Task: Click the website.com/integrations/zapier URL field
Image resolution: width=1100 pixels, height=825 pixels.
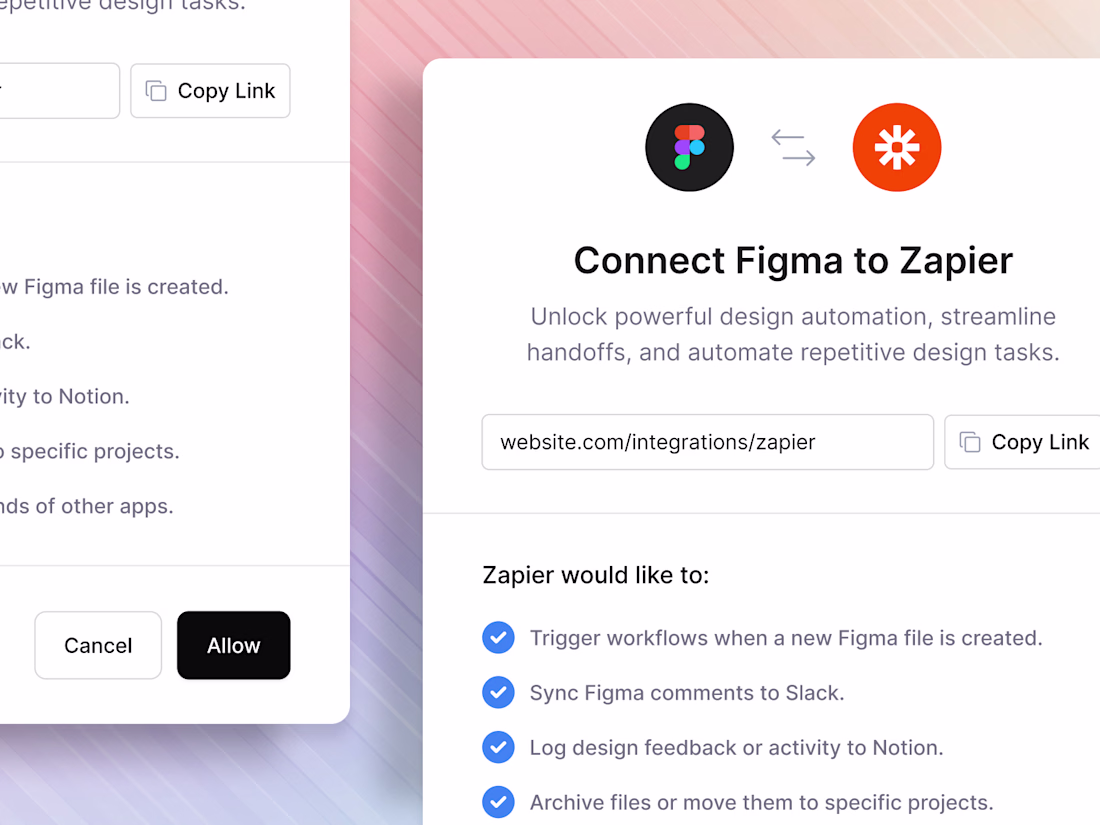Action: point(707,442)
